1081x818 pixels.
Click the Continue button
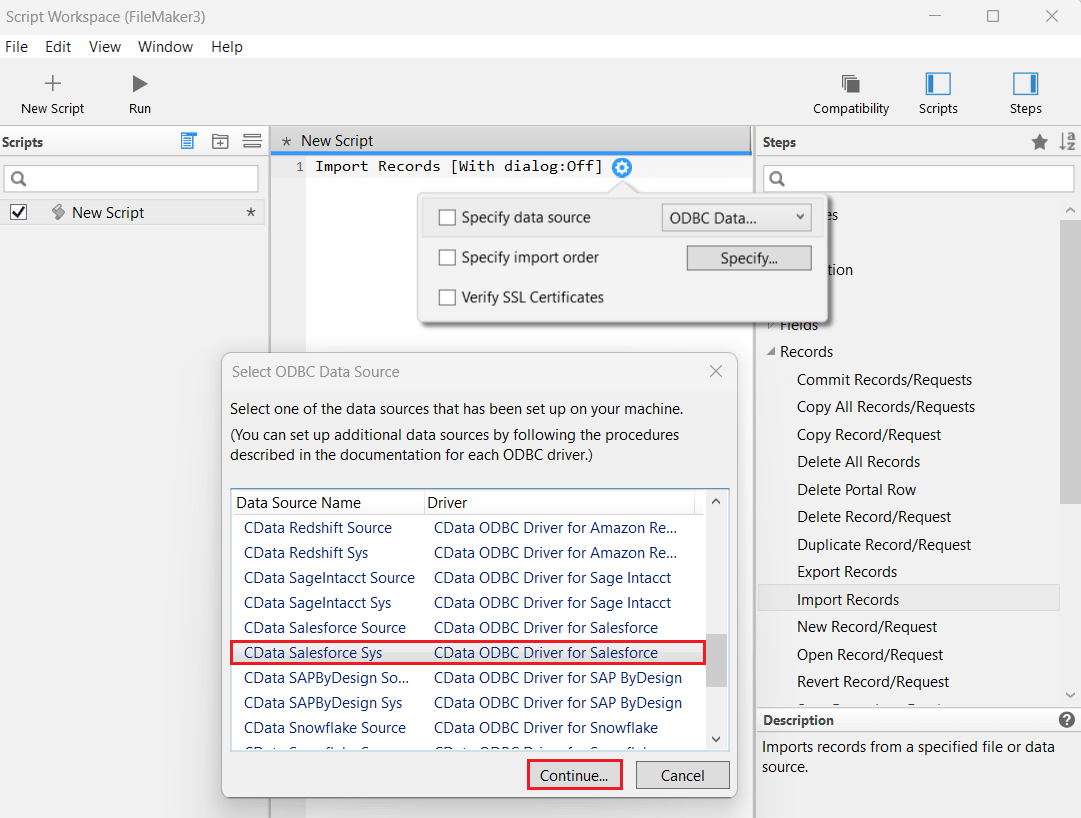pos(574,775)
